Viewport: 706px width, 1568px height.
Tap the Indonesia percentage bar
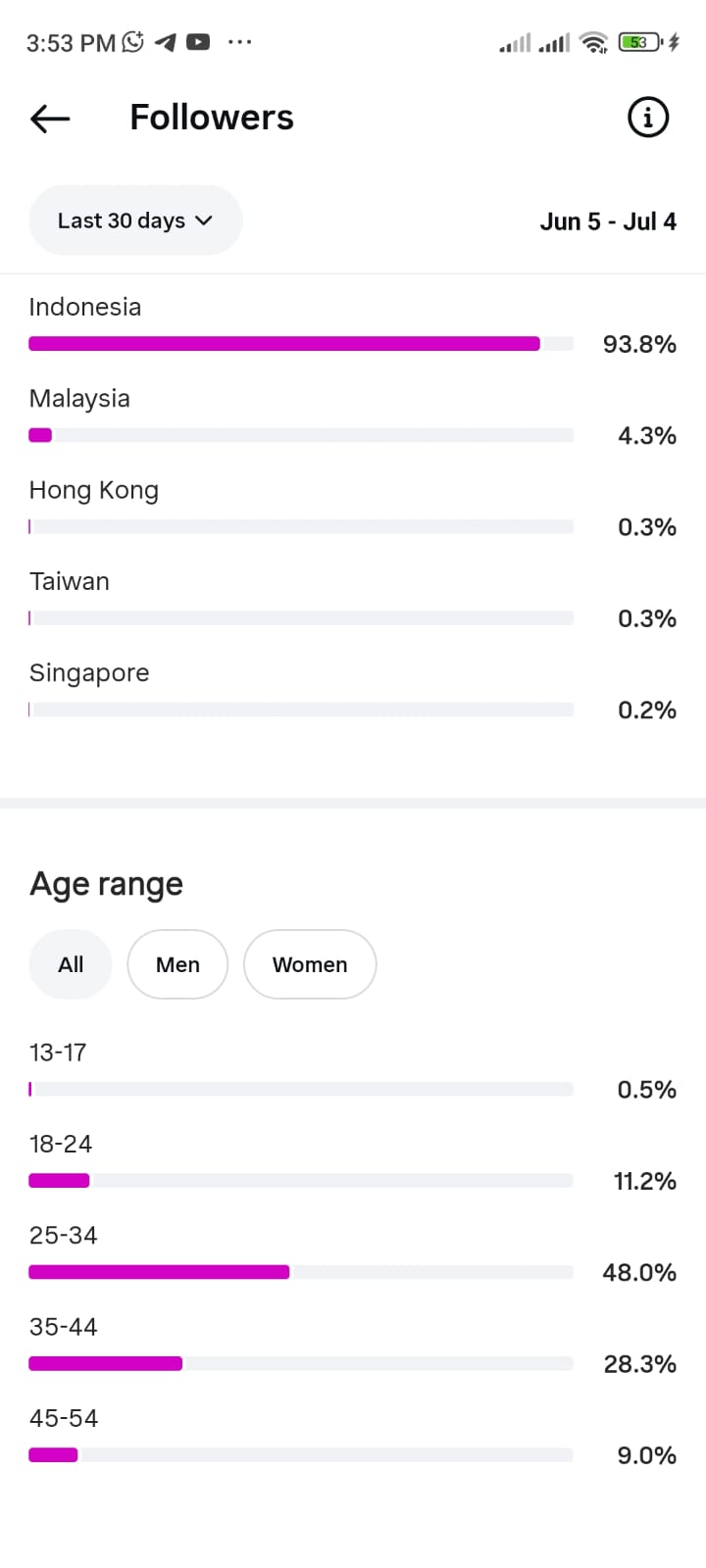point(301,343)
